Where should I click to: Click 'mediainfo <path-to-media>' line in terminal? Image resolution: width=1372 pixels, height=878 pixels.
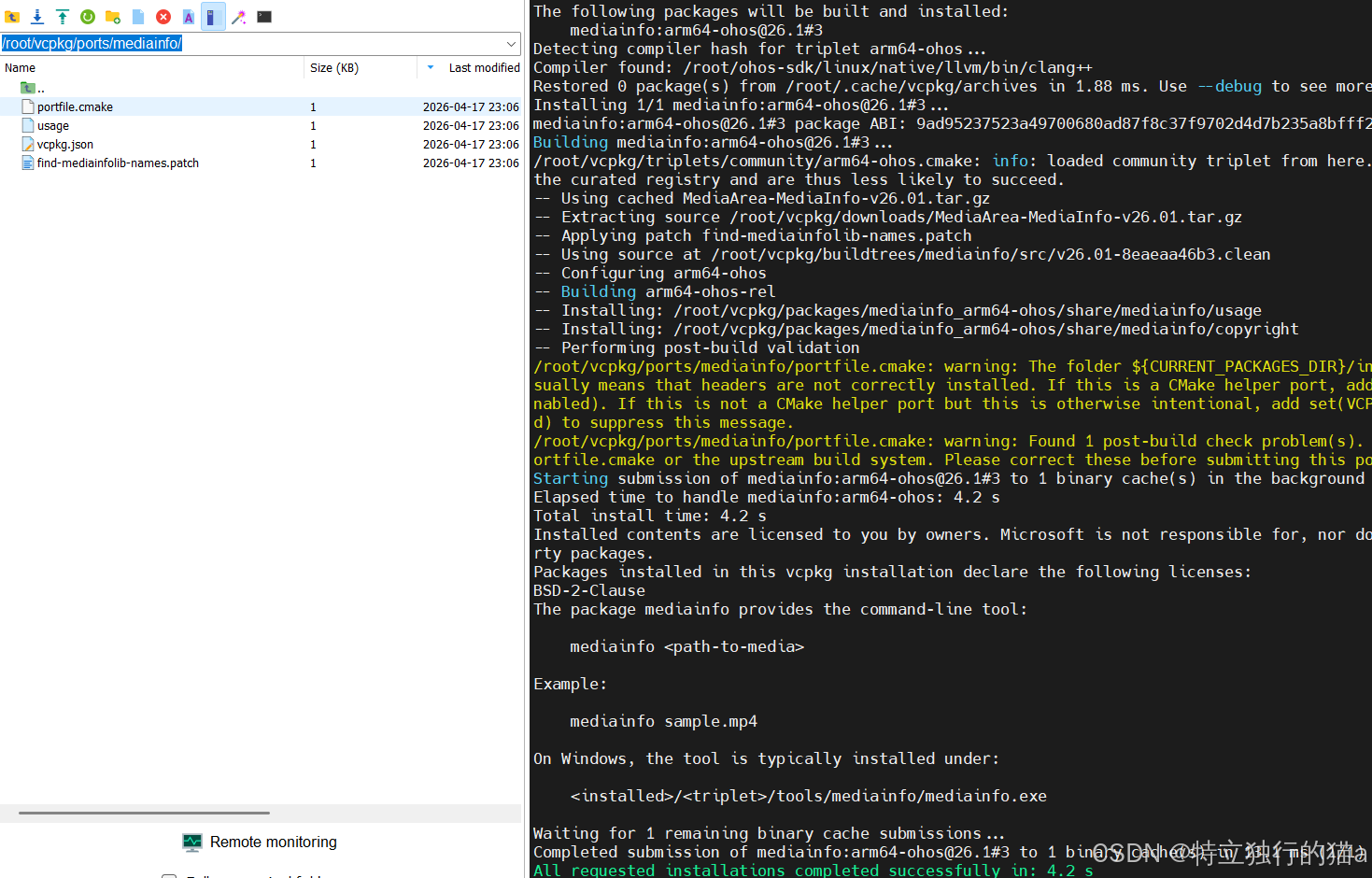click(x=687, y=646)
